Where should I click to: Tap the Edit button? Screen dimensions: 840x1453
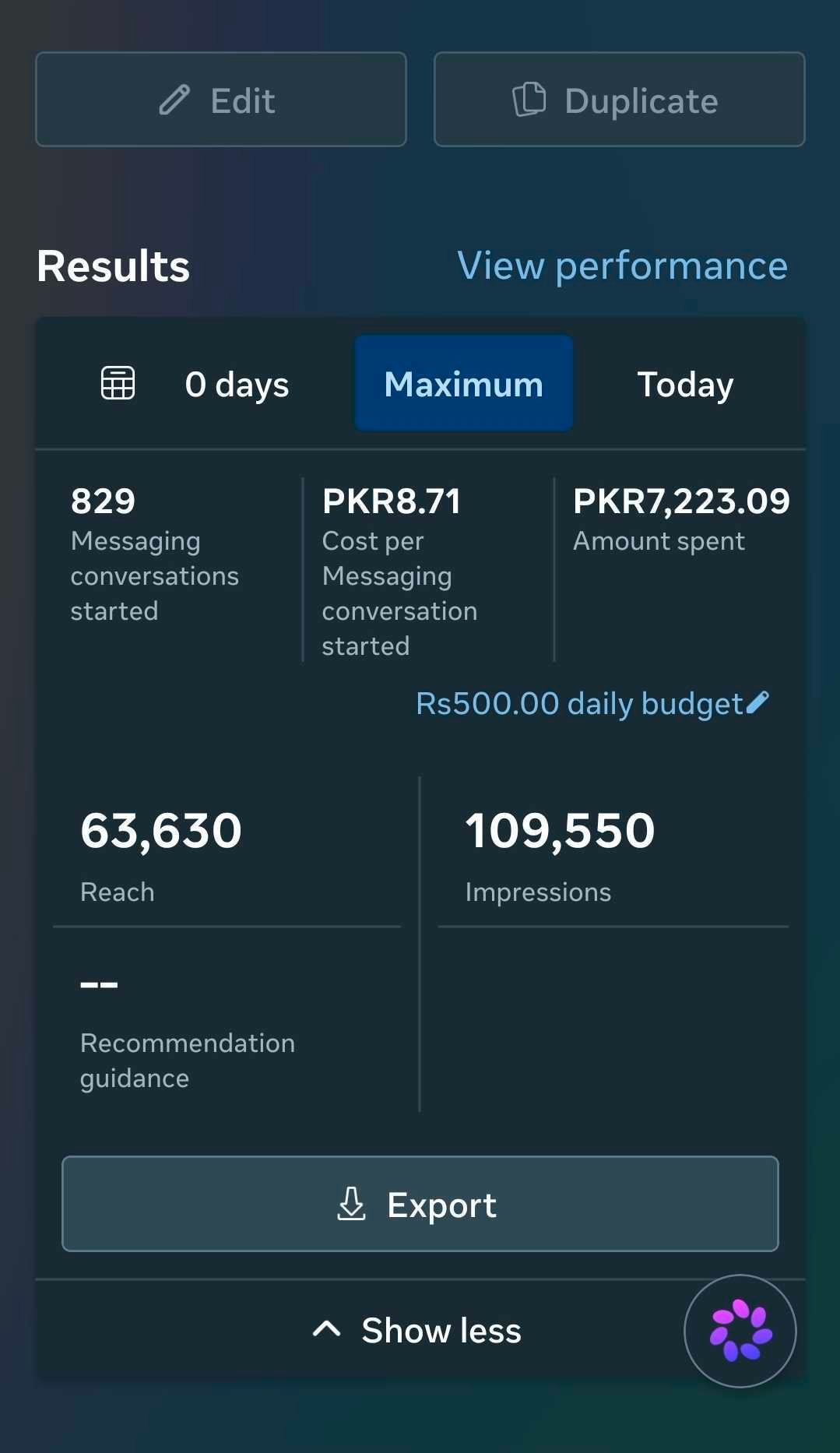click(x=221, y=100)
